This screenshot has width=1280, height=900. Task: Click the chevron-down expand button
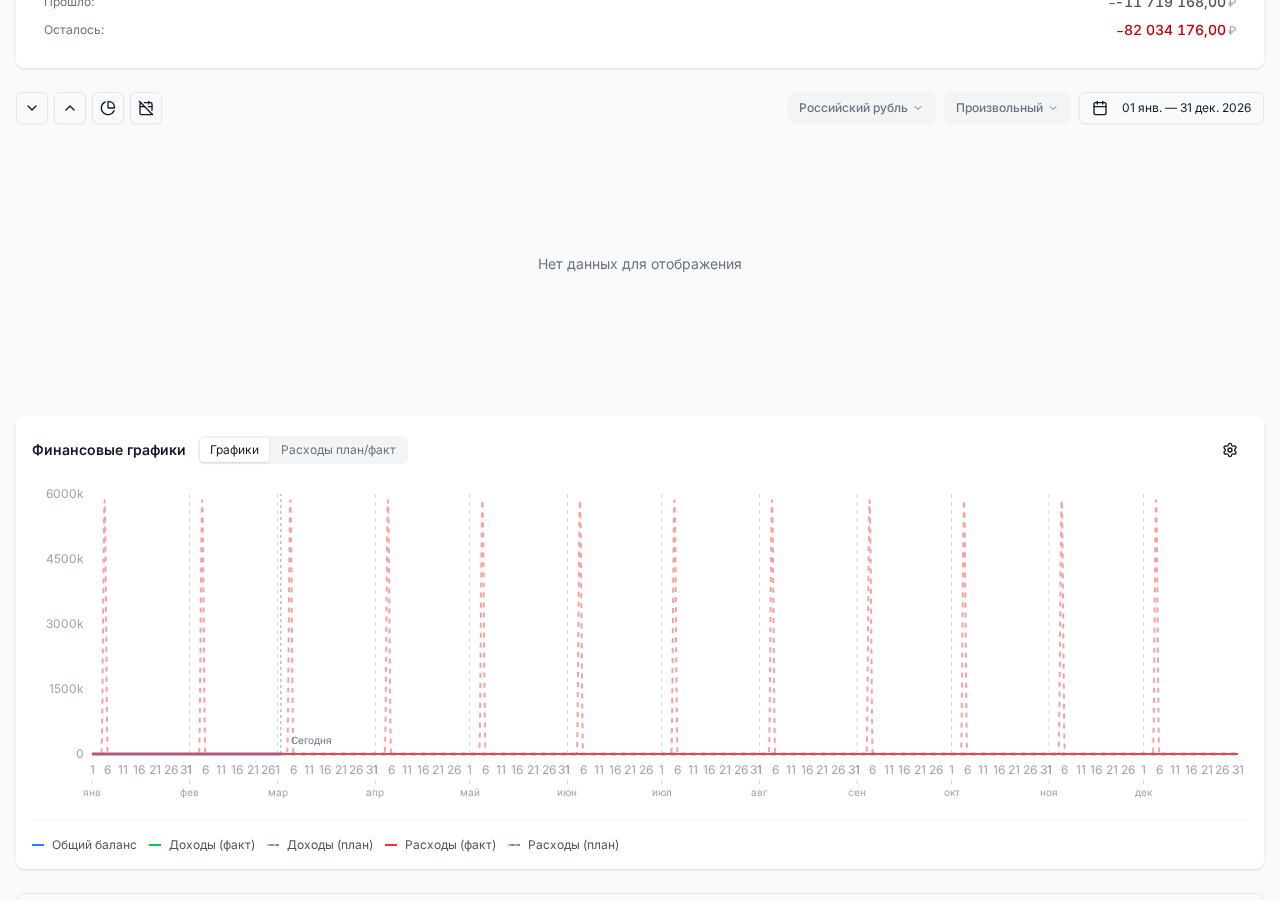pos(32,108)
